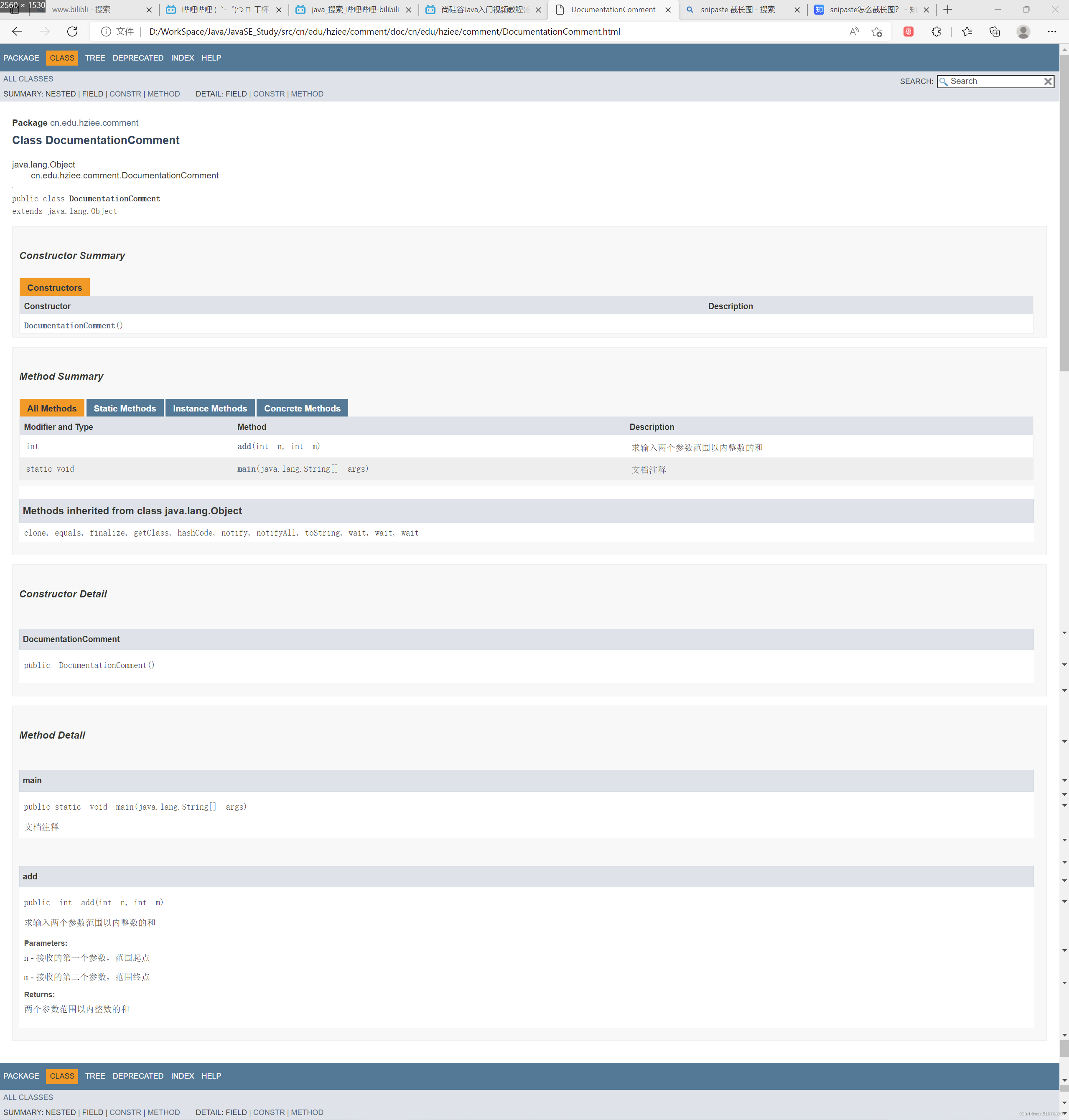The height and width of the screenshot is (1120, 1069).
Task: Show only Instance Methods
Action: point(210,409)
